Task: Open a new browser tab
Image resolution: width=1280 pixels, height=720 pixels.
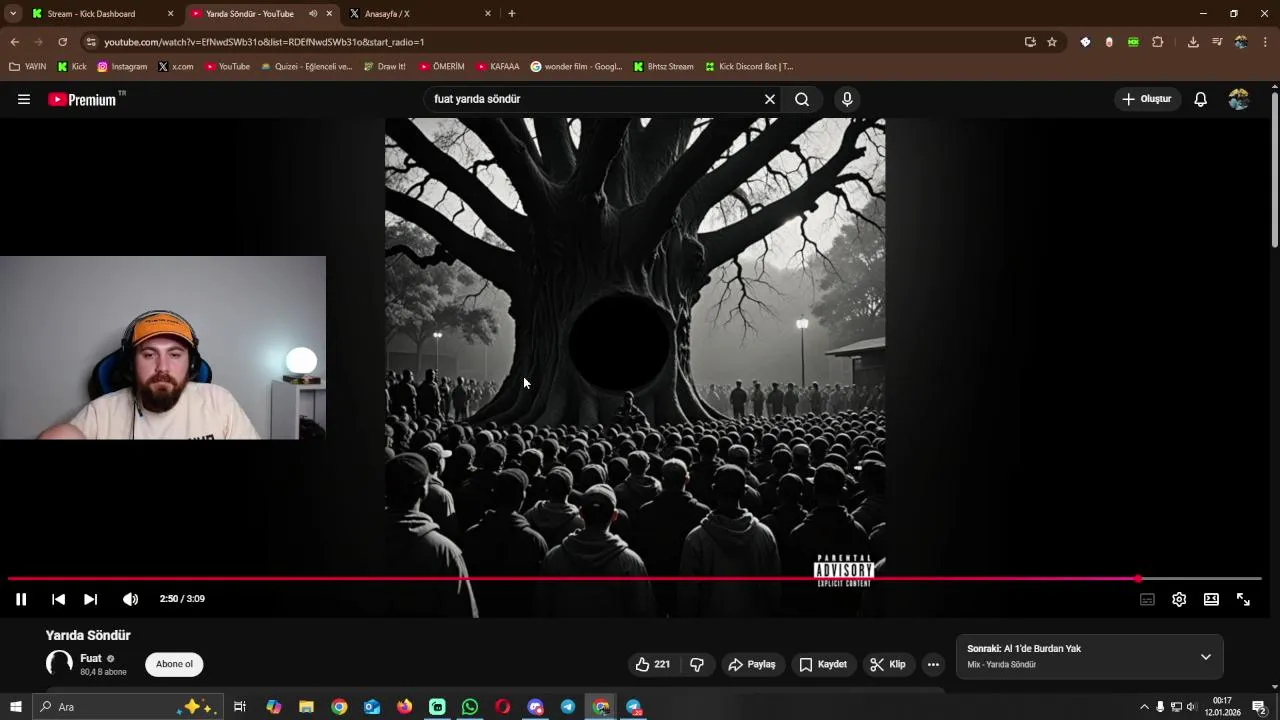Action: point(512,14)
